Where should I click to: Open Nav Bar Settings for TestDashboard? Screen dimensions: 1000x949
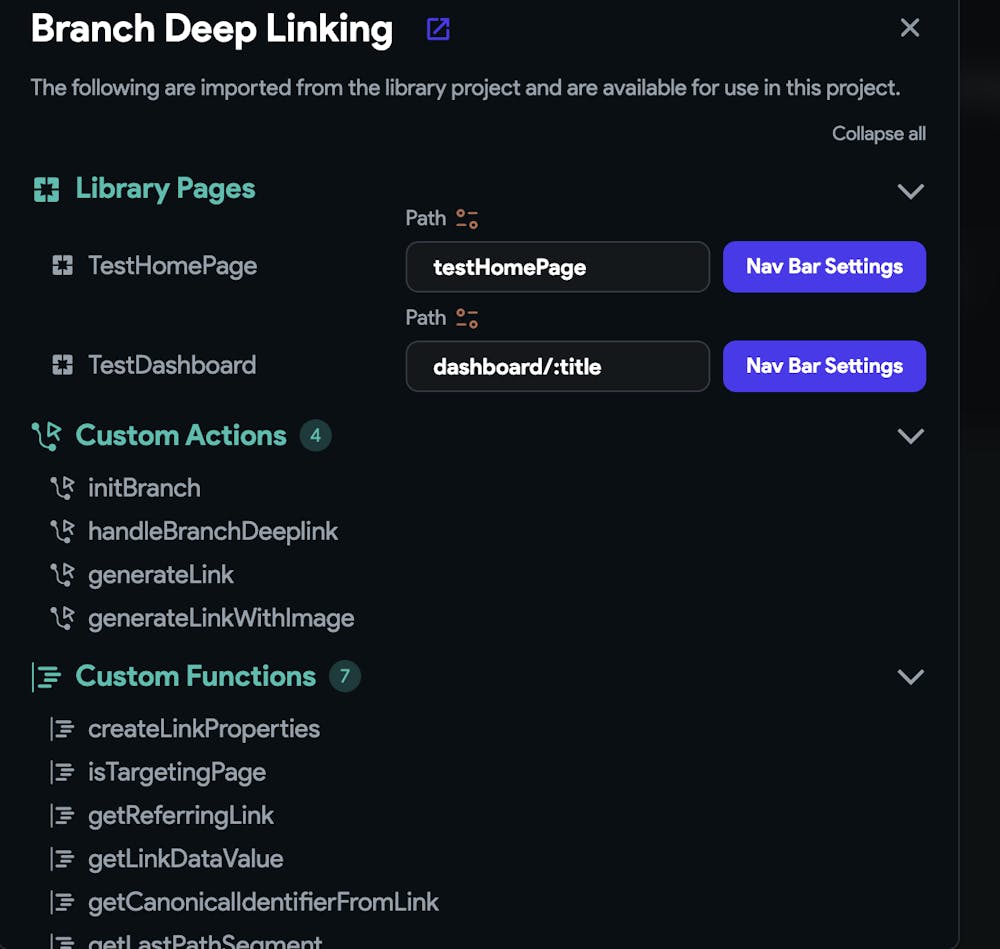tap(824, 366)
